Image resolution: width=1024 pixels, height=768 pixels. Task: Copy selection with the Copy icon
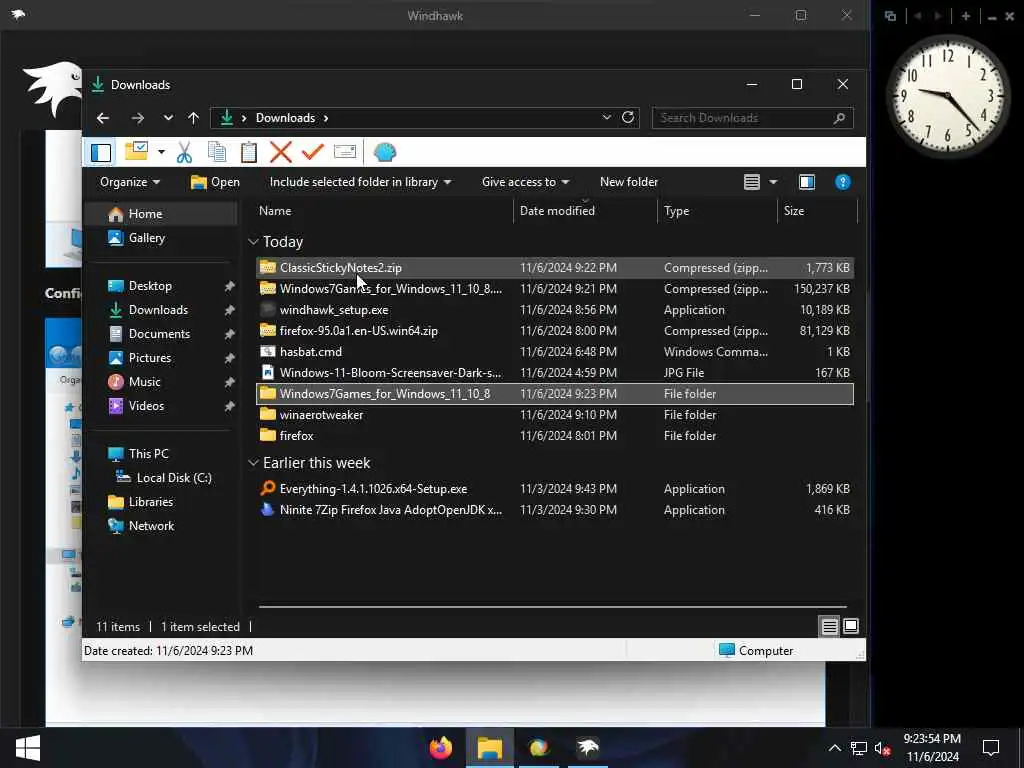217,152
